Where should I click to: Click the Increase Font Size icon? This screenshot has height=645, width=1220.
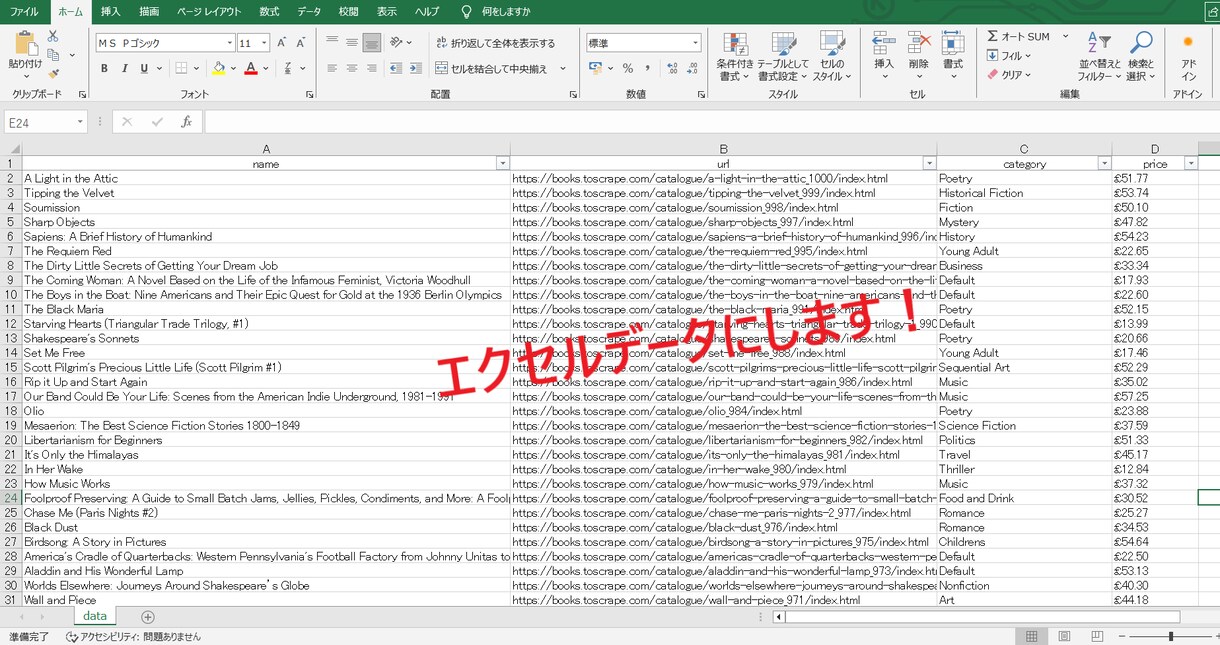[283, 43]
